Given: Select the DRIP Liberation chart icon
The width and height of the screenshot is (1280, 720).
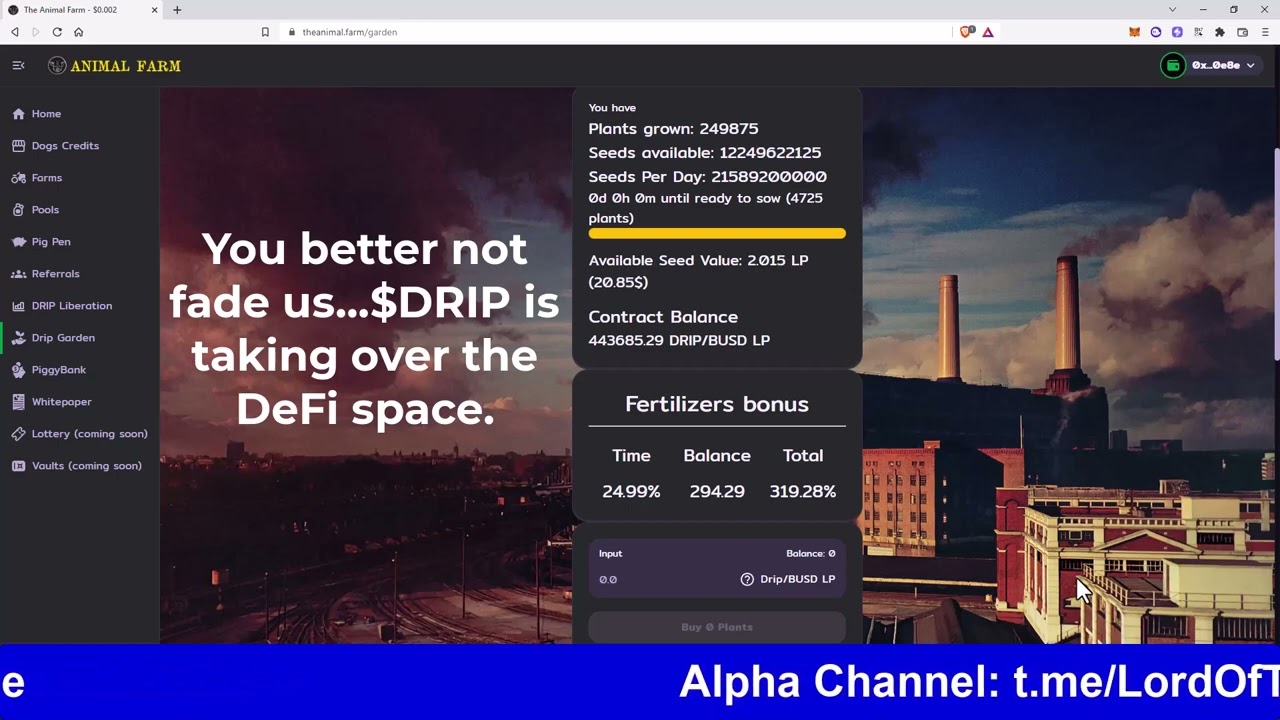Looking at the screenshot, I should pos(18,306).
